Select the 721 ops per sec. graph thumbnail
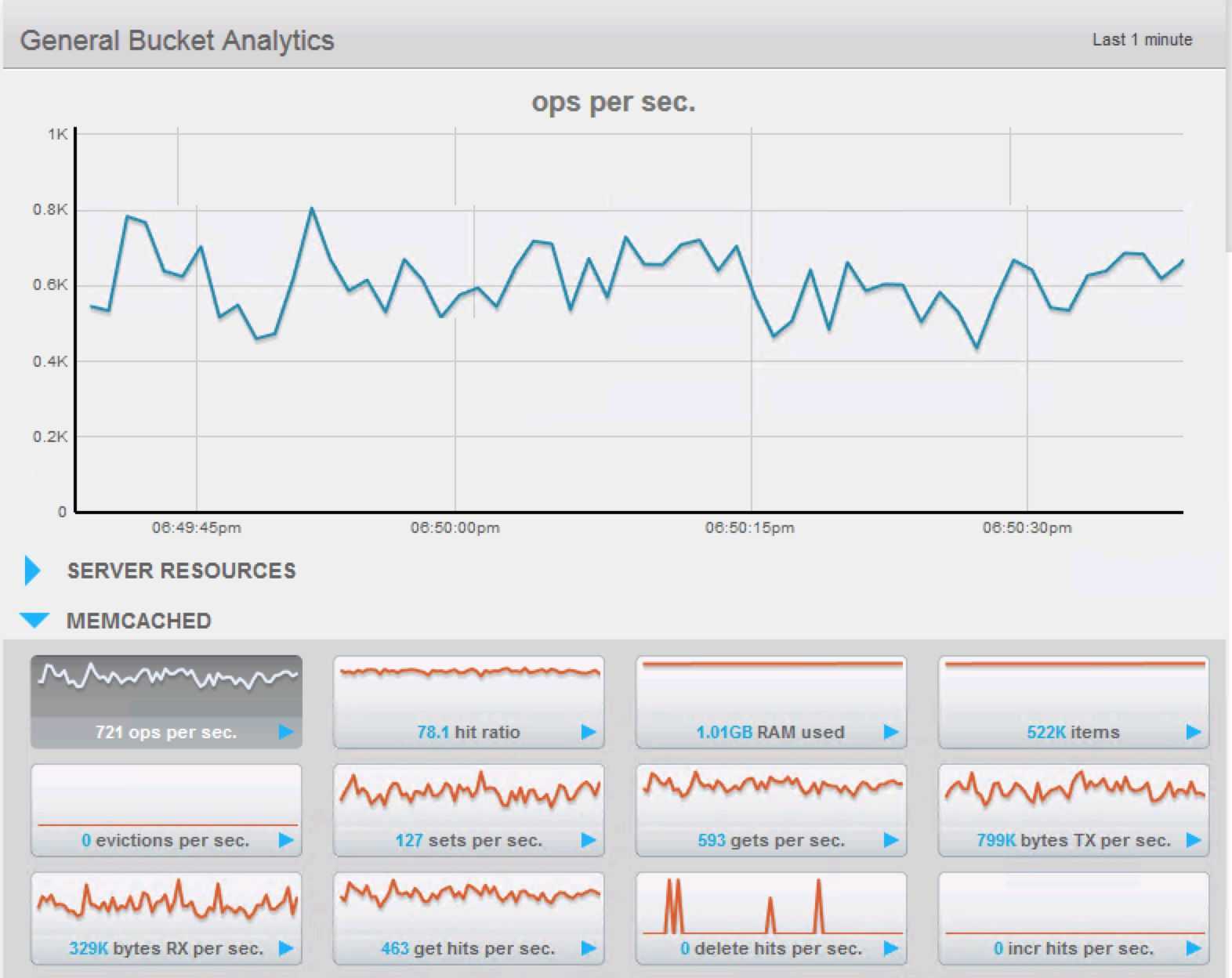1232x978 pixels. 166,701
